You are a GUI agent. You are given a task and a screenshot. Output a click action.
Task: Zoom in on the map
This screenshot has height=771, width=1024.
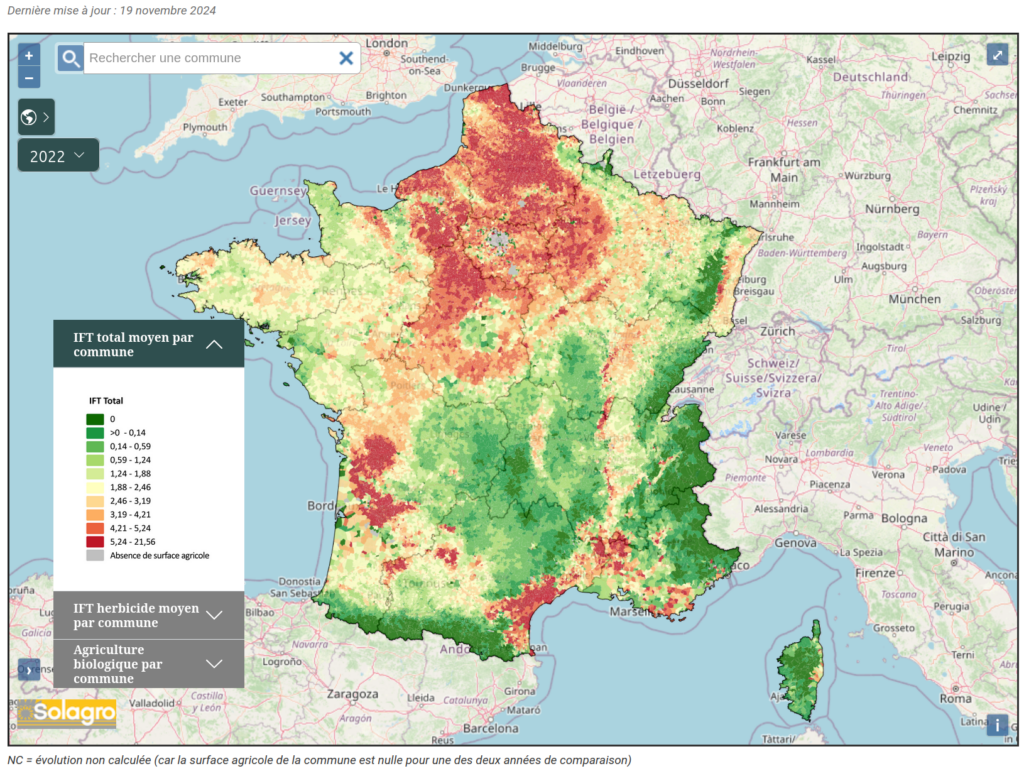point(29,56)
